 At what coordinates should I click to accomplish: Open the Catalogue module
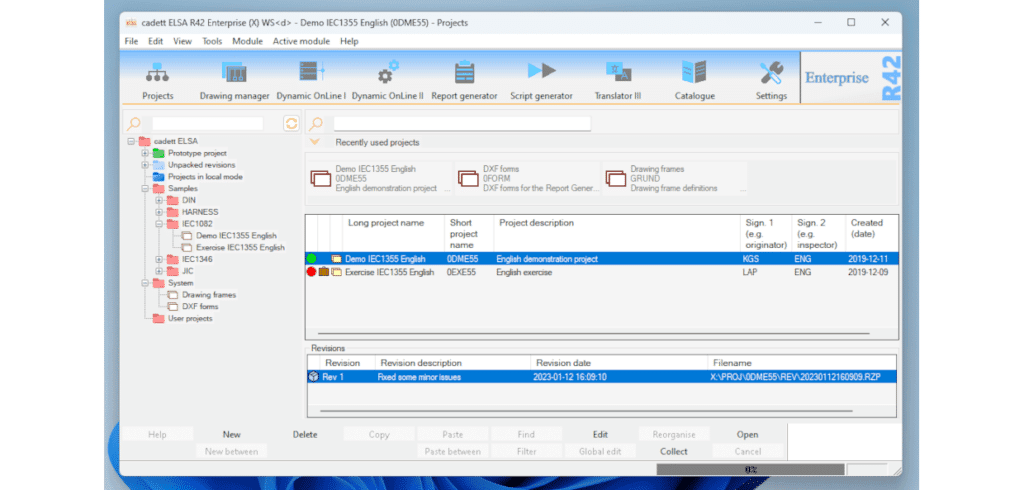pyautogui.click(x=694, y=80)
